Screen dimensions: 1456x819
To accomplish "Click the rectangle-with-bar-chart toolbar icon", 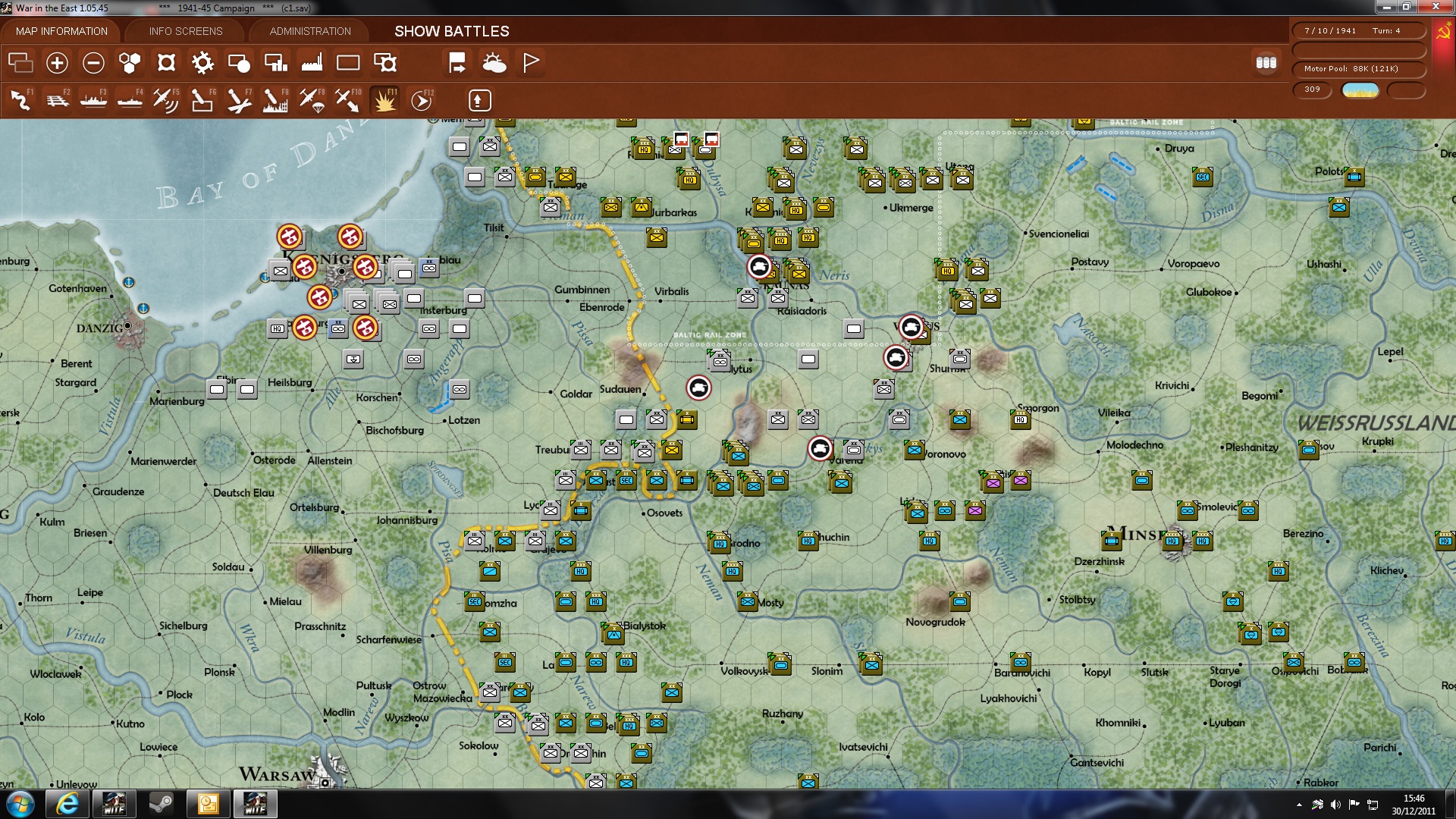I will point(275,63).
